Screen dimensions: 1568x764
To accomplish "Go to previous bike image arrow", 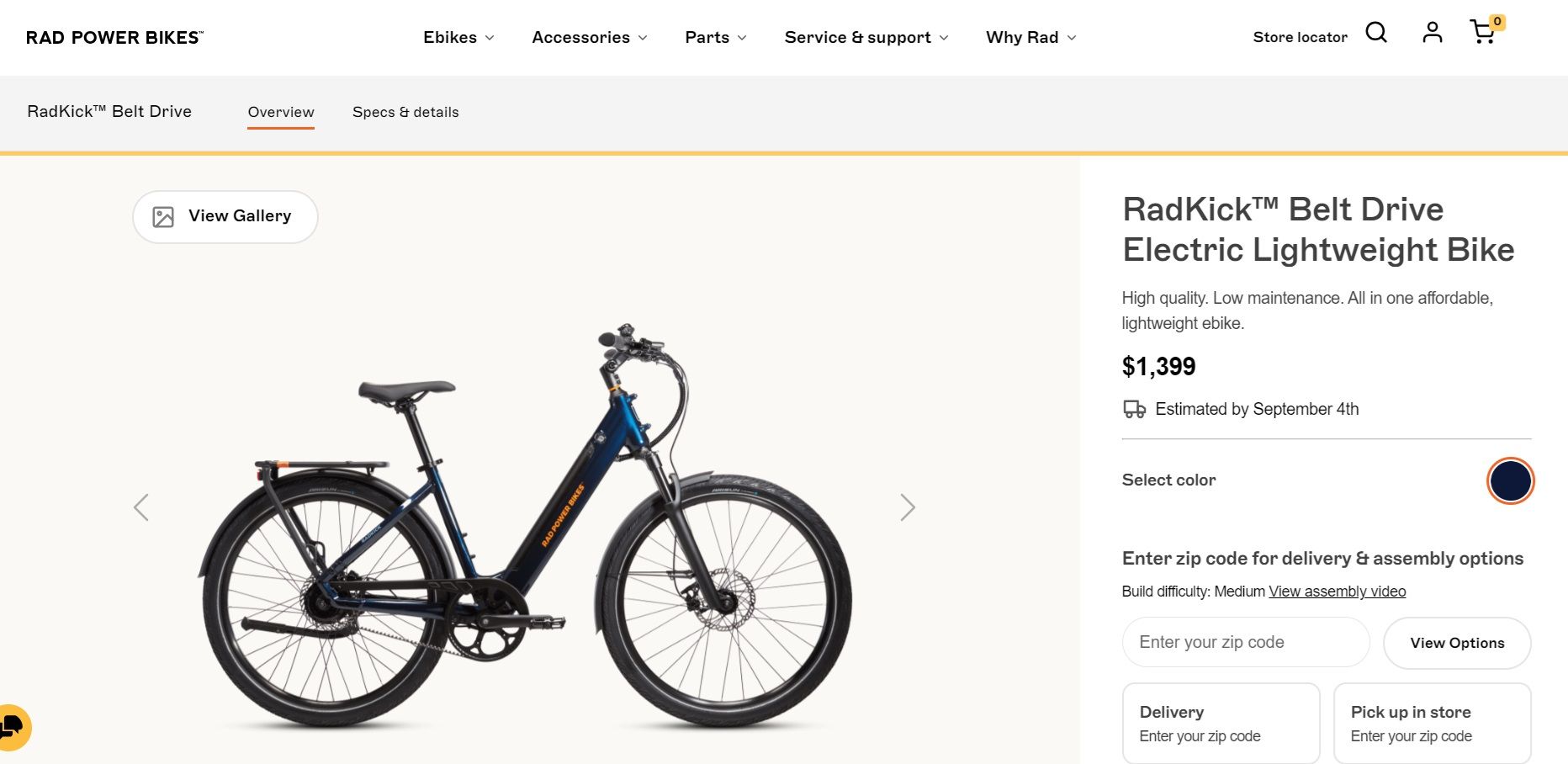I will click(141, 507).
